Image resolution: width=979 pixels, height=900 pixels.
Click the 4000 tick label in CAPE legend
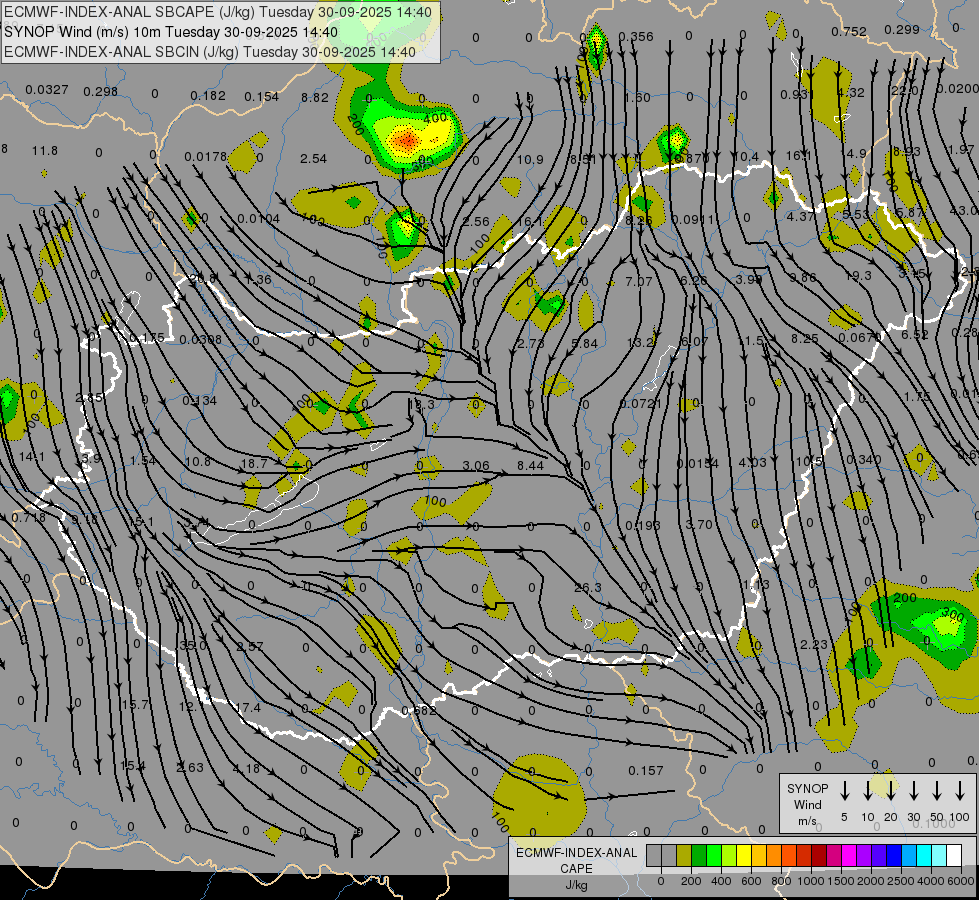click(930, 881)
